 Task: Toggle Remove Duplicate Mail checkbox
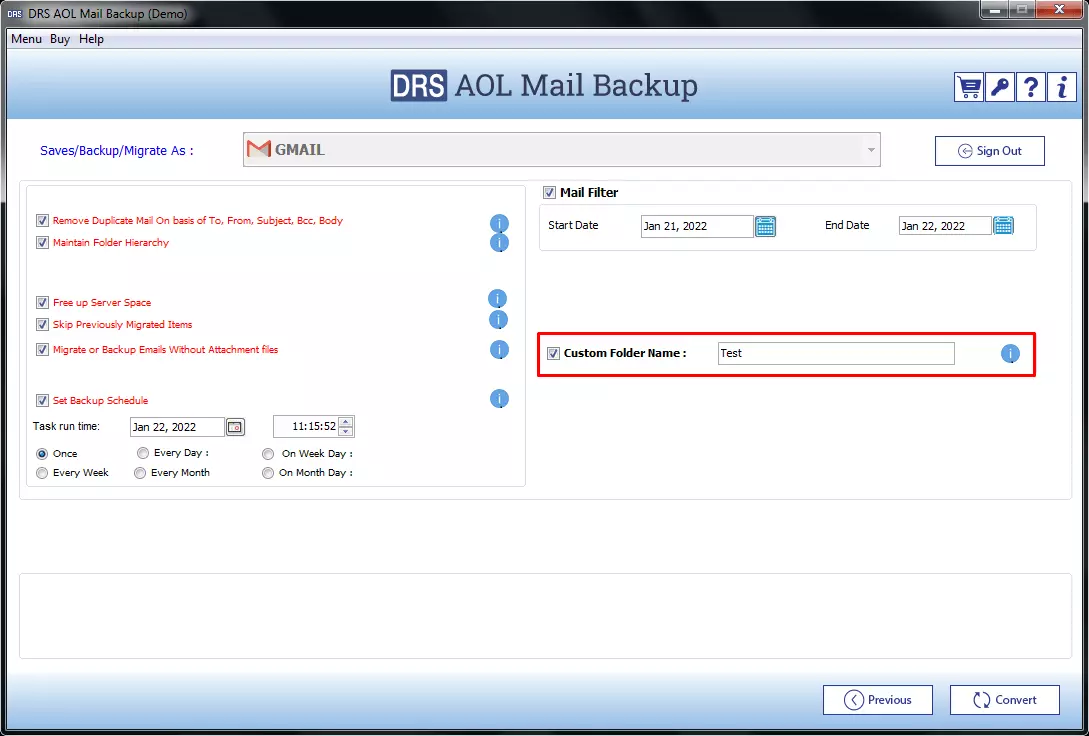coord(42,221)
